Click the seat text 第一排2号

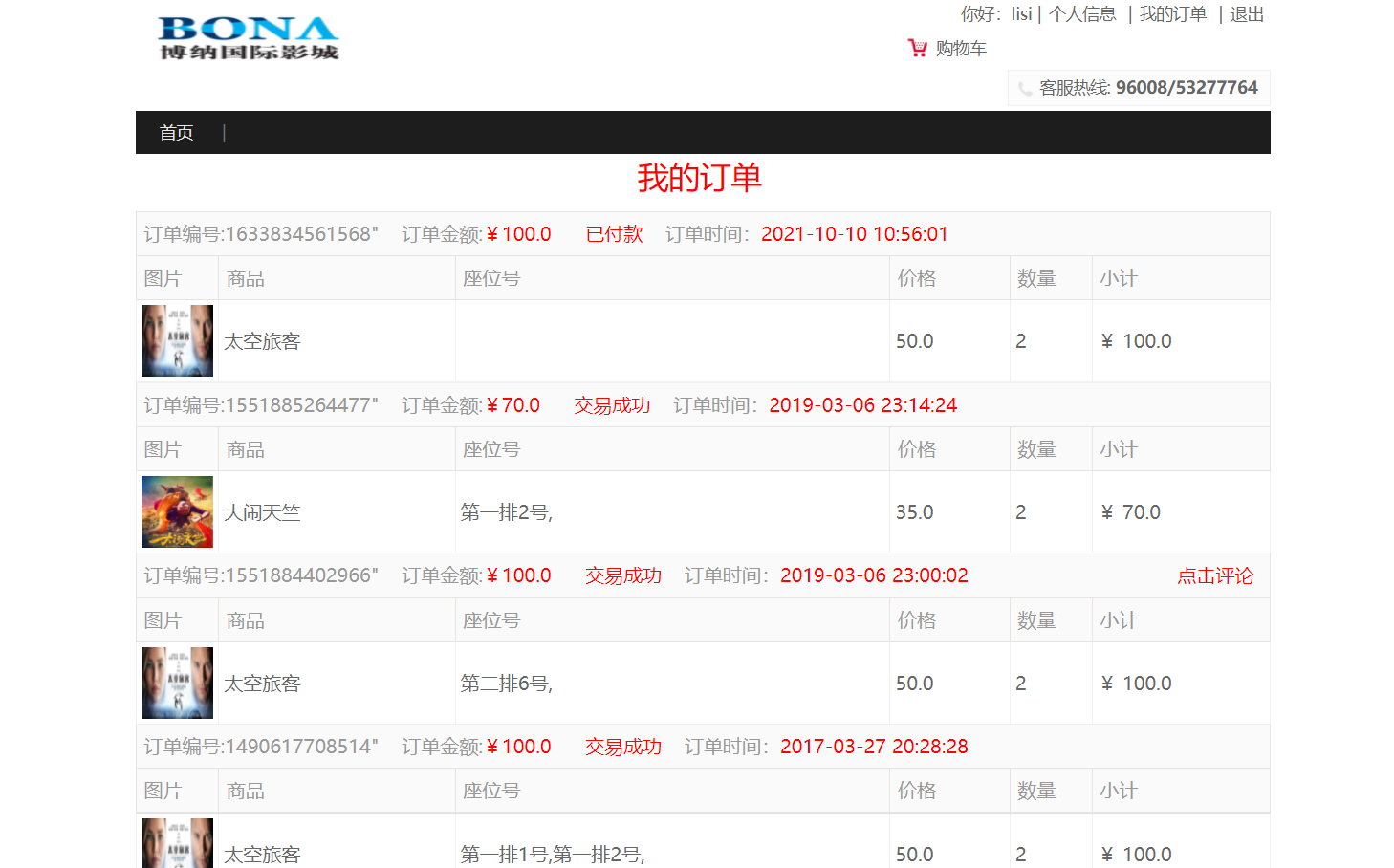(x=506, y=512)
